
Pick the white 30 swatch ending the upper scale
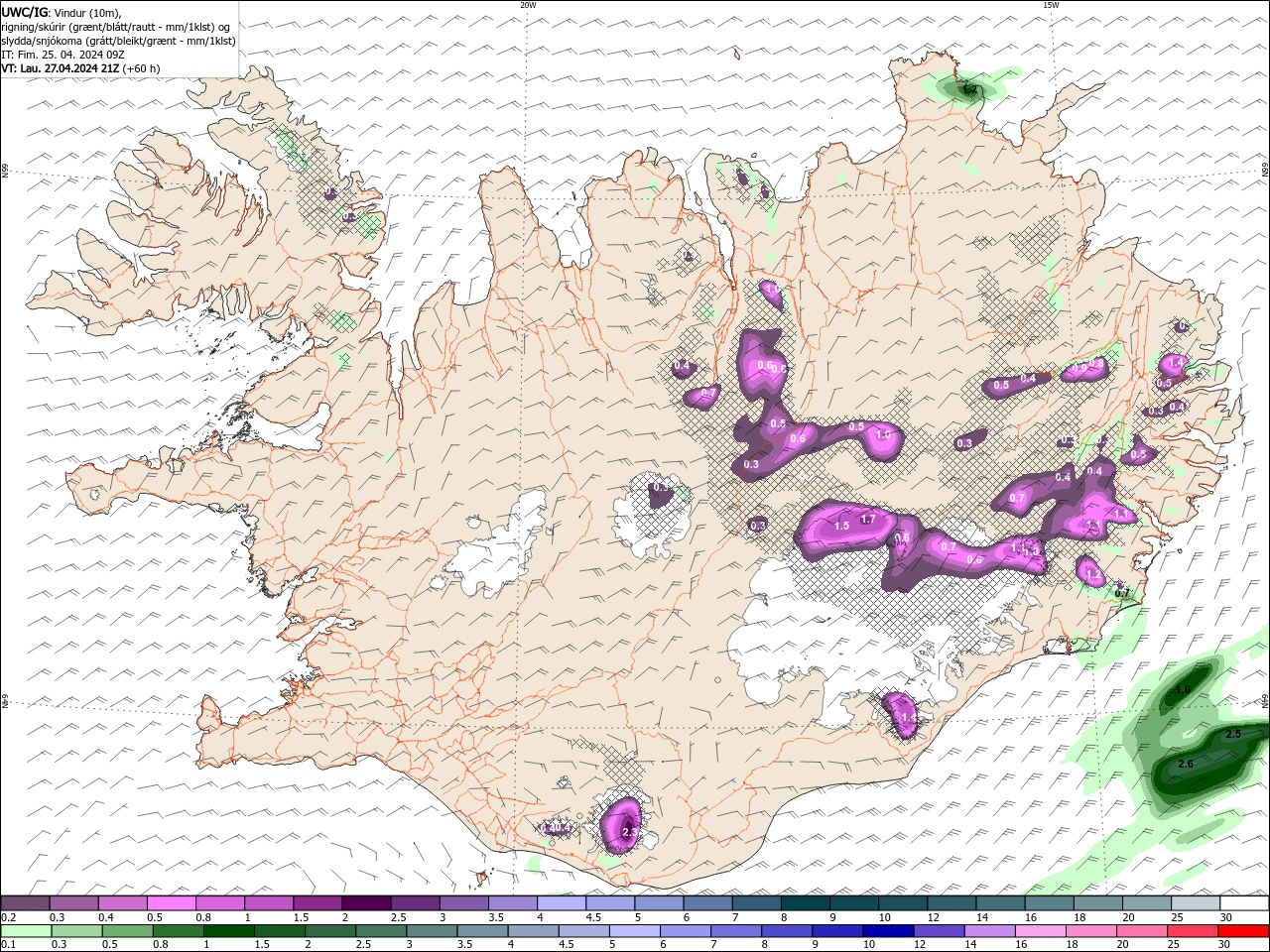tap(1244, 902)
